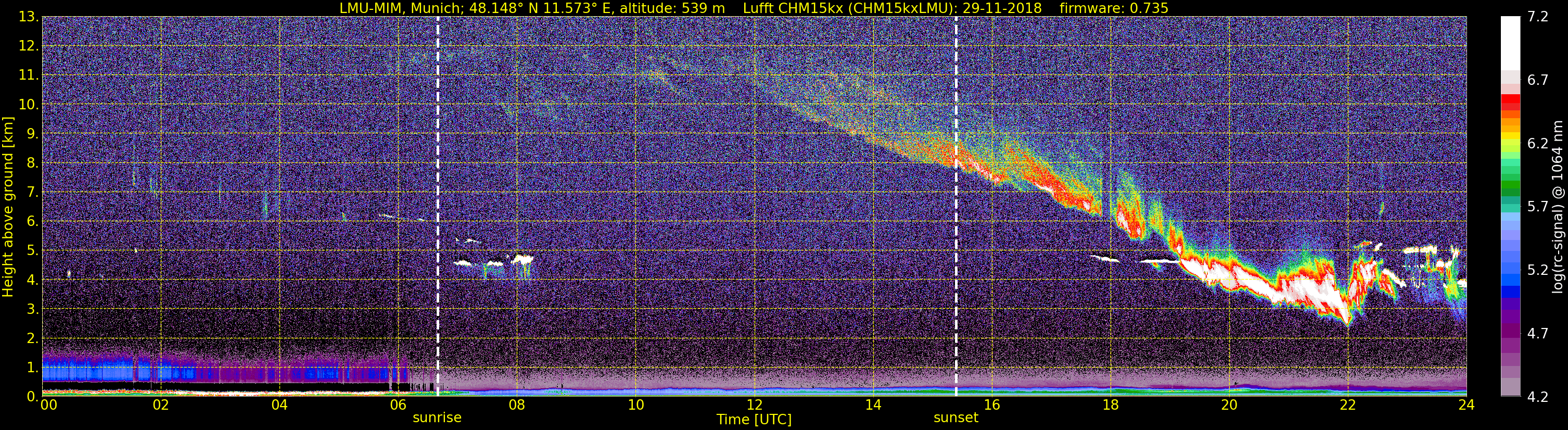Click the 11. height axis tick
Screen dimensions: 1568x430
[x=29, y=75]
